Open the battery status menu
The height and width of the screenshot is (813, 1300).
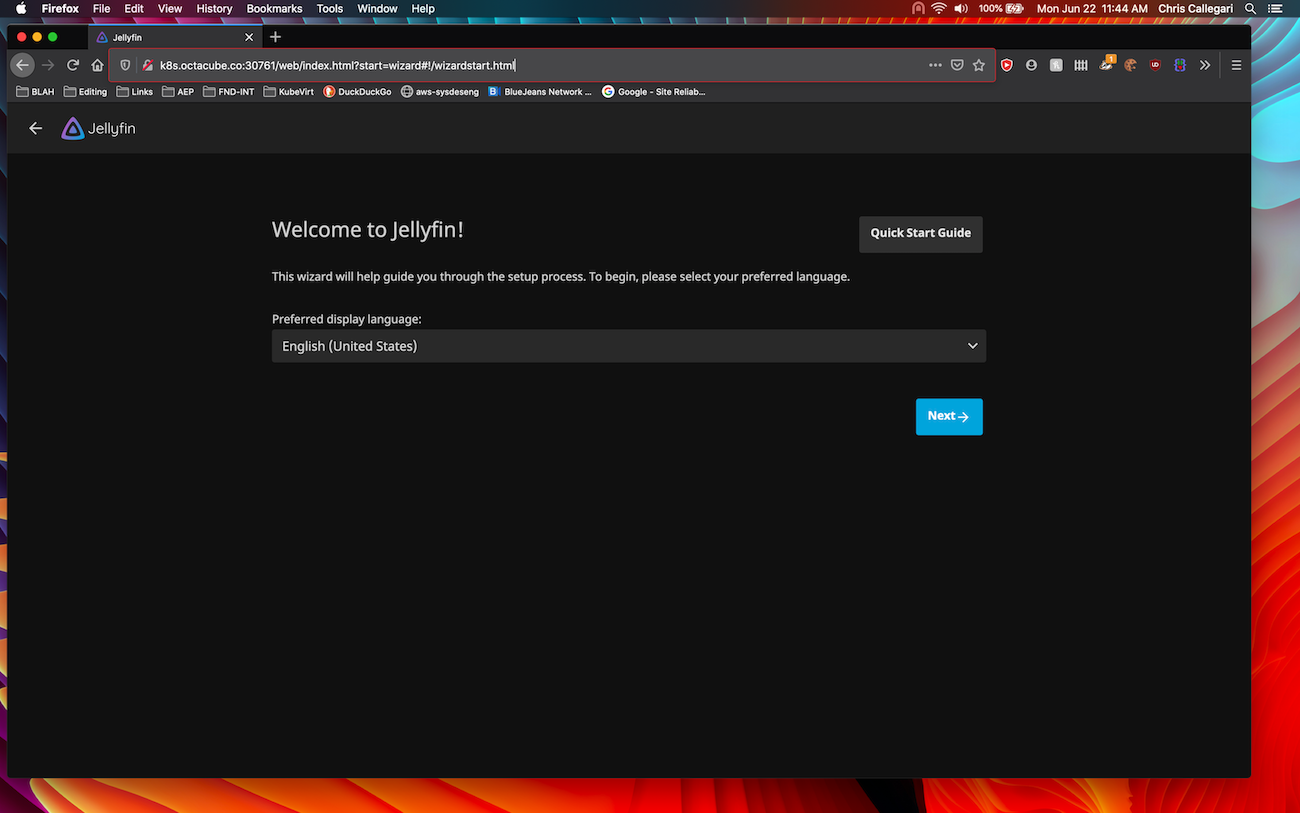click(x=1001, y=8)
